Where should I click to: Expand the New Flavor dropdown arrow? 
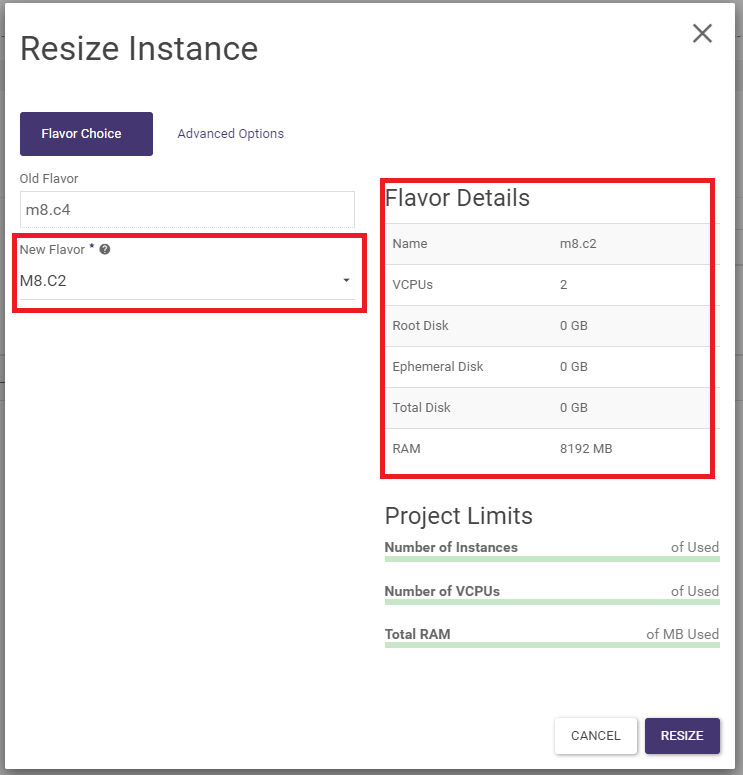coord(346,281)
